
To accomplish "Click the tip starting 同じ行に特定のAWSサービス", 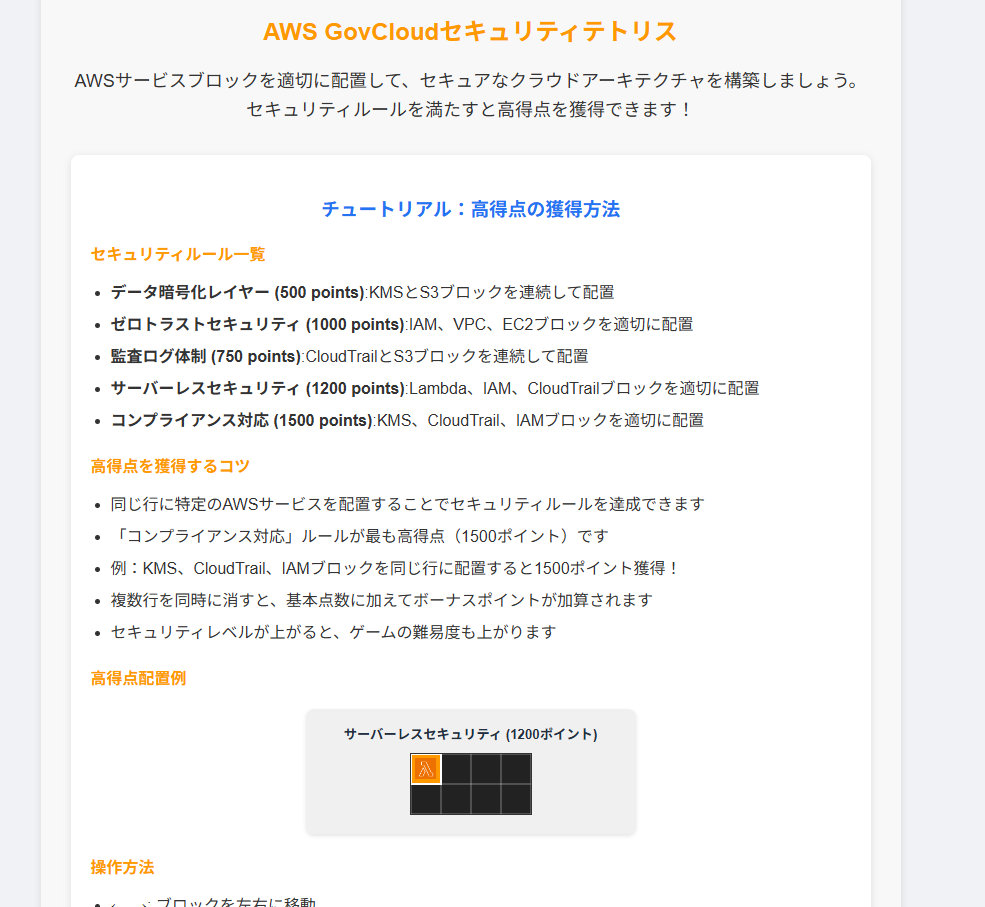I will [408, 504].
